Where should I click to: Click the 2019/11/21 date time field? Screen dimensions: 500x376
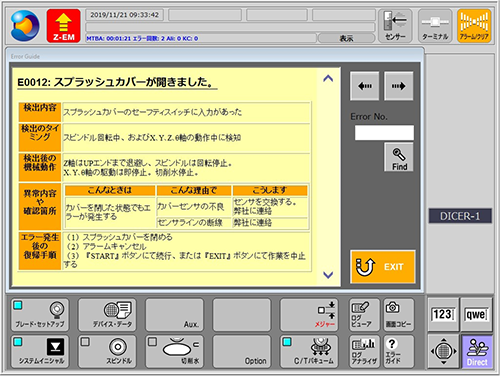(125, 15)
